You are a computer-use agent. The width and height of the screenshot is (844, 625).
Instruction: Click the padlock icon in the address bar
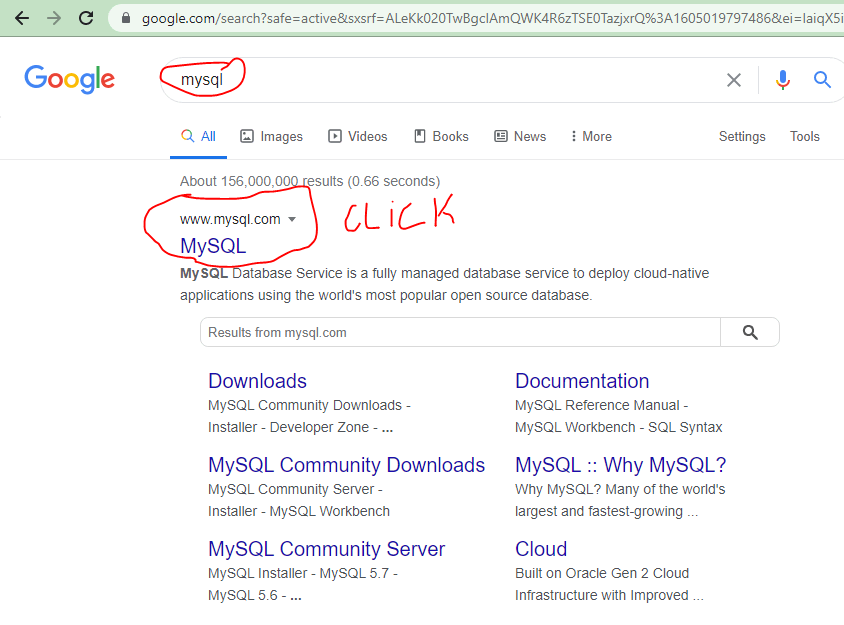tap(126, 18)
